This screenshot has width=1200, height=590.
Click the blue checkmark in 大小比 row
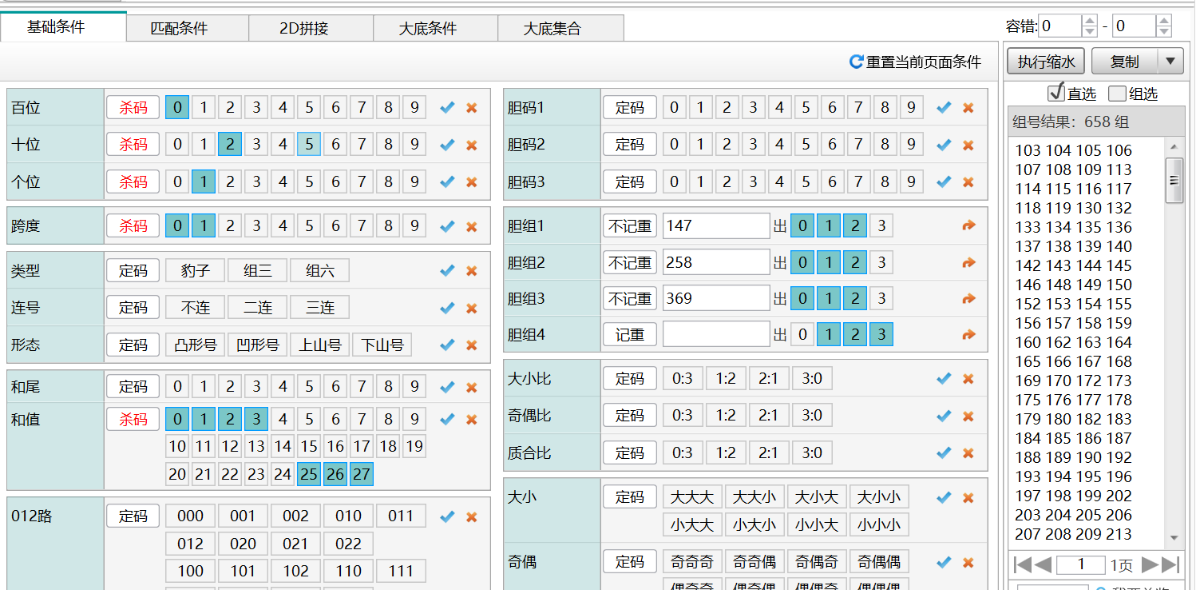(943, 378)
